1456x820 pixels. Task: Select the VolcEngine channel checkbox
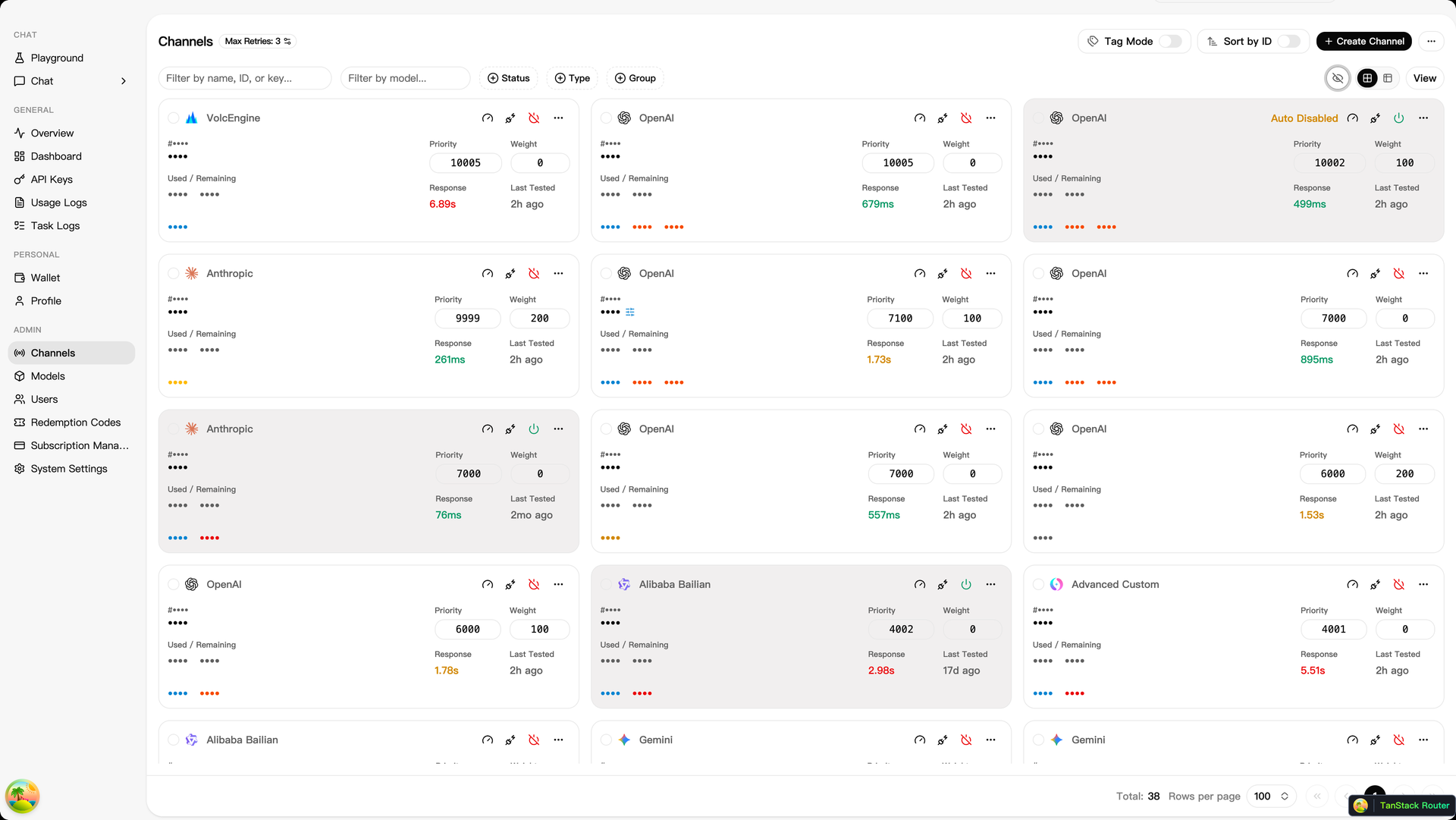point(174,118)
